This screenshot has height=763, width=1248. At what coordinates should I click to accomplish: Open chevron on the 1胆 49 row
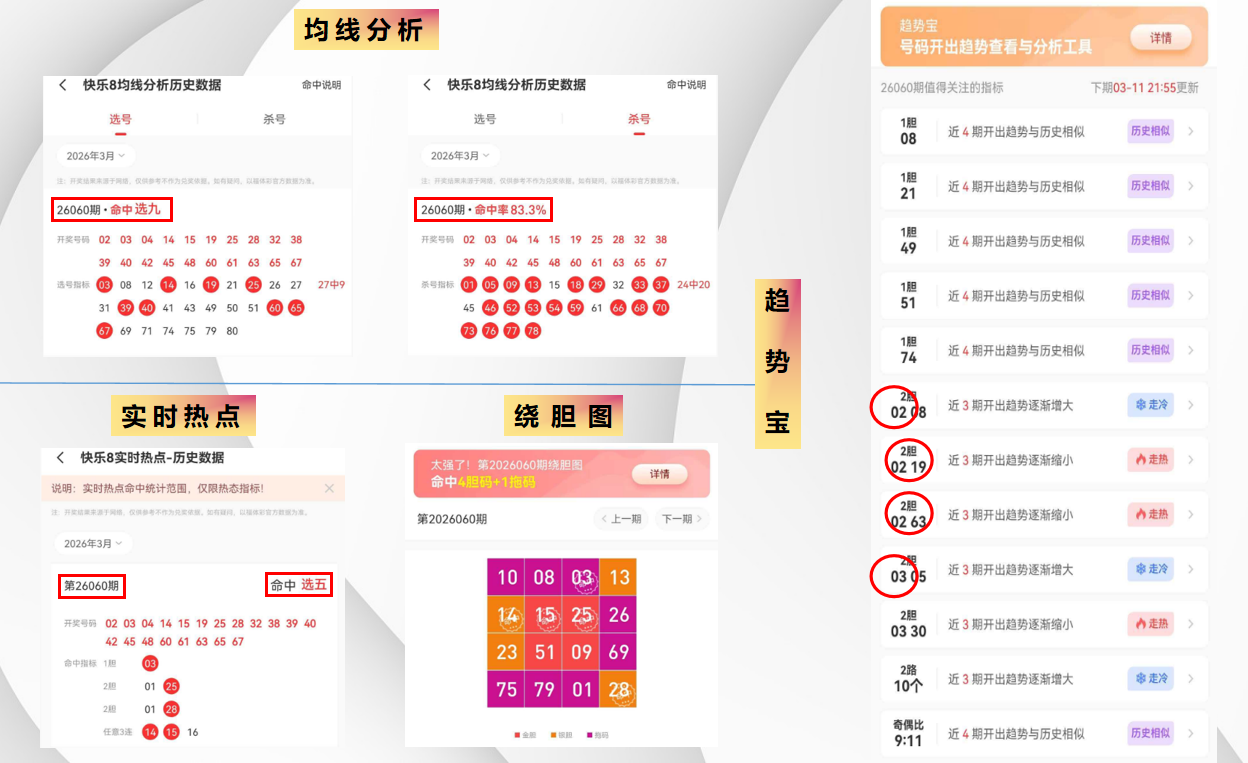click(1191, 241)
